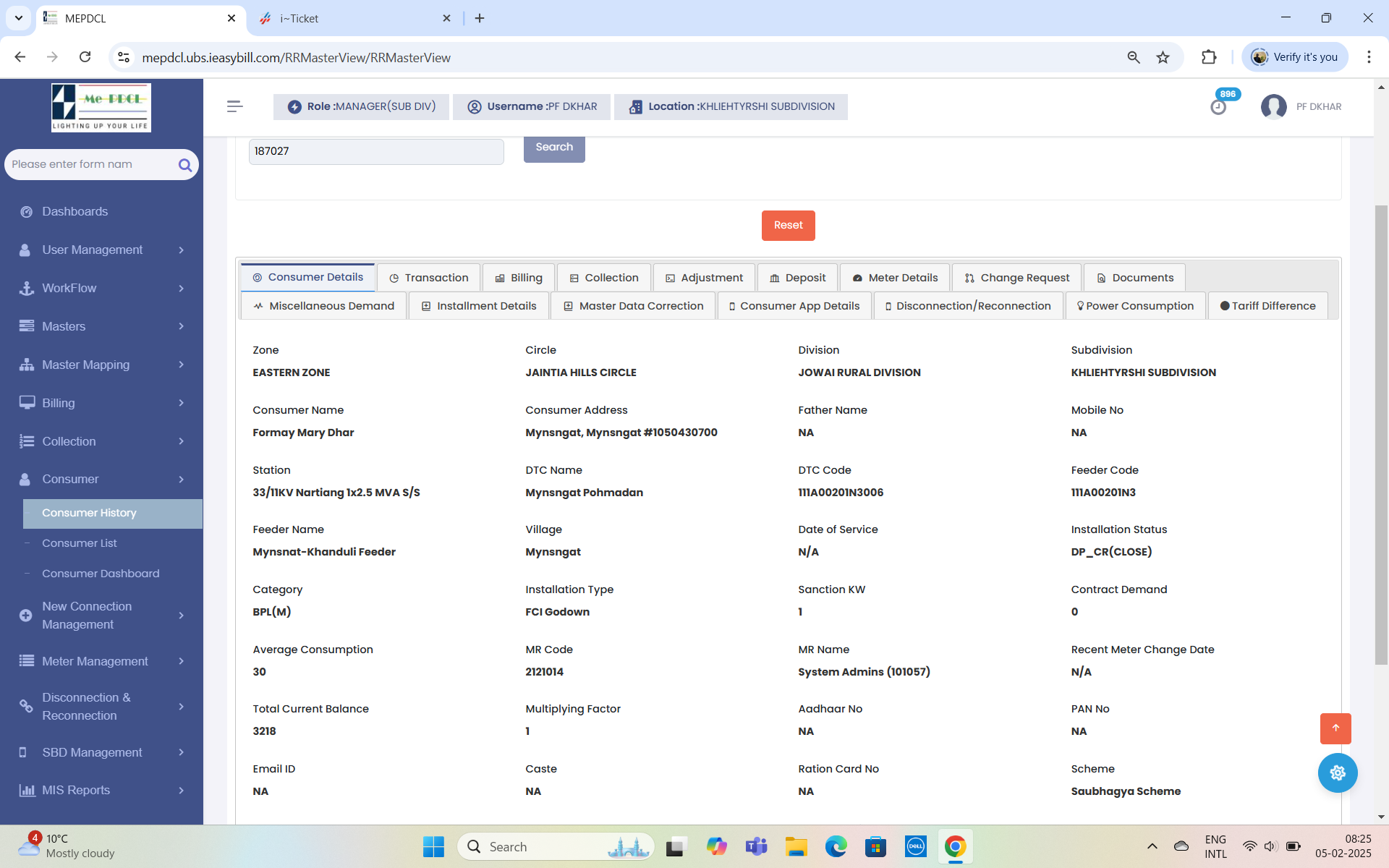Screen dimensions: 1389x868
Task: Click the red Reset button
Action: (788, 226)
